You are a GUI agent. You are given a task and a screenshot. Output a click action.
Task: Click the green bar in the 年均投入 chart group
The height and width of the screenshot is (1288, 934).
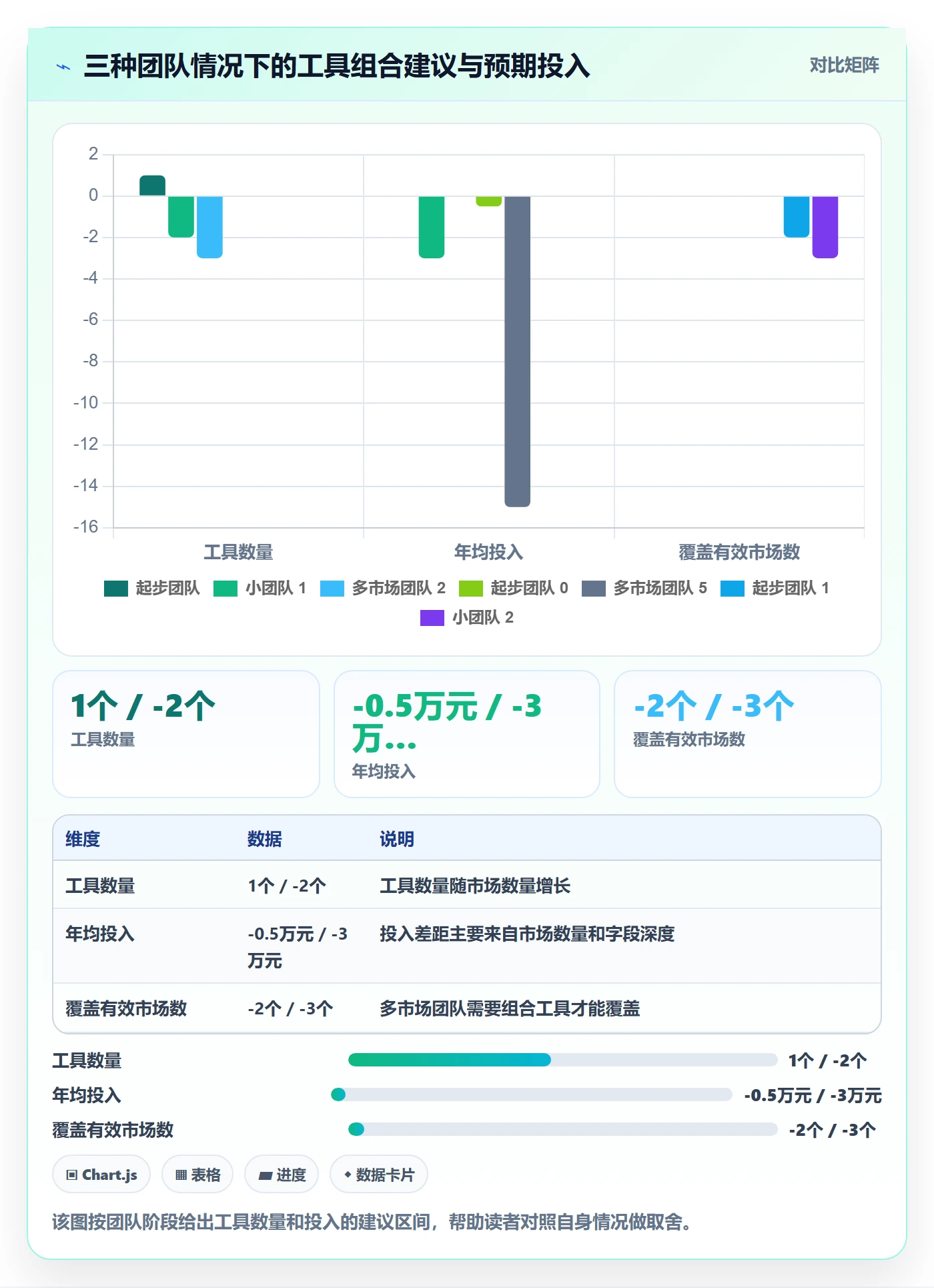[x=432, y=227]
